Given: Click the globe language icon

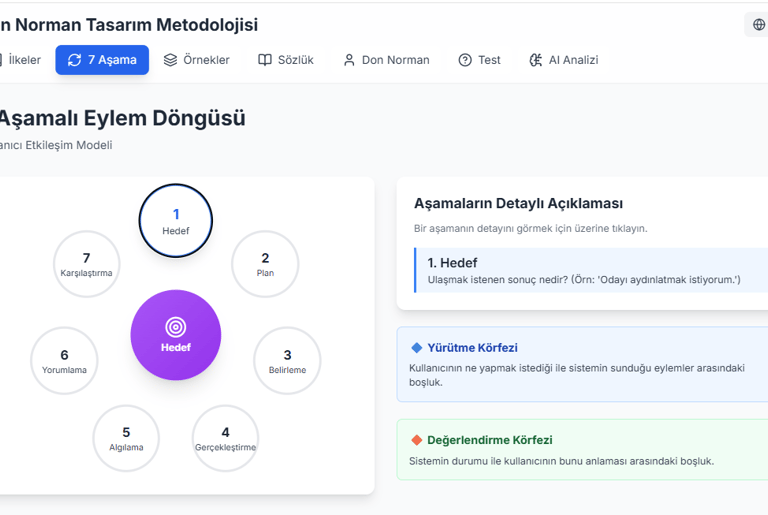Looking at the screenshot, I should pyautogui.click(x=759, y=25).
